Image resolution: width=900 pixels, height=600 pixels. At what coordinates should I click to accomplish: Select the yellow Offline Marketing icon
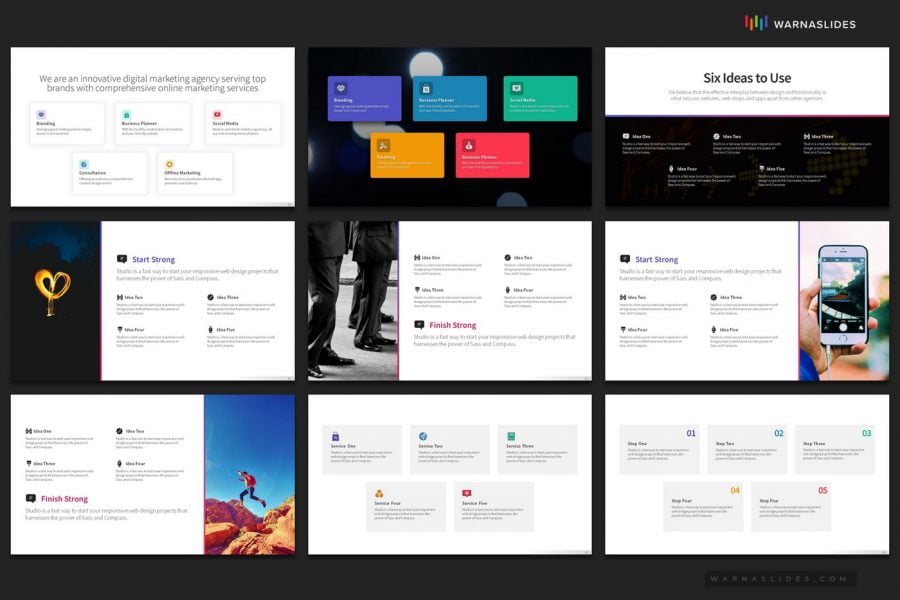tap(168, 163)
